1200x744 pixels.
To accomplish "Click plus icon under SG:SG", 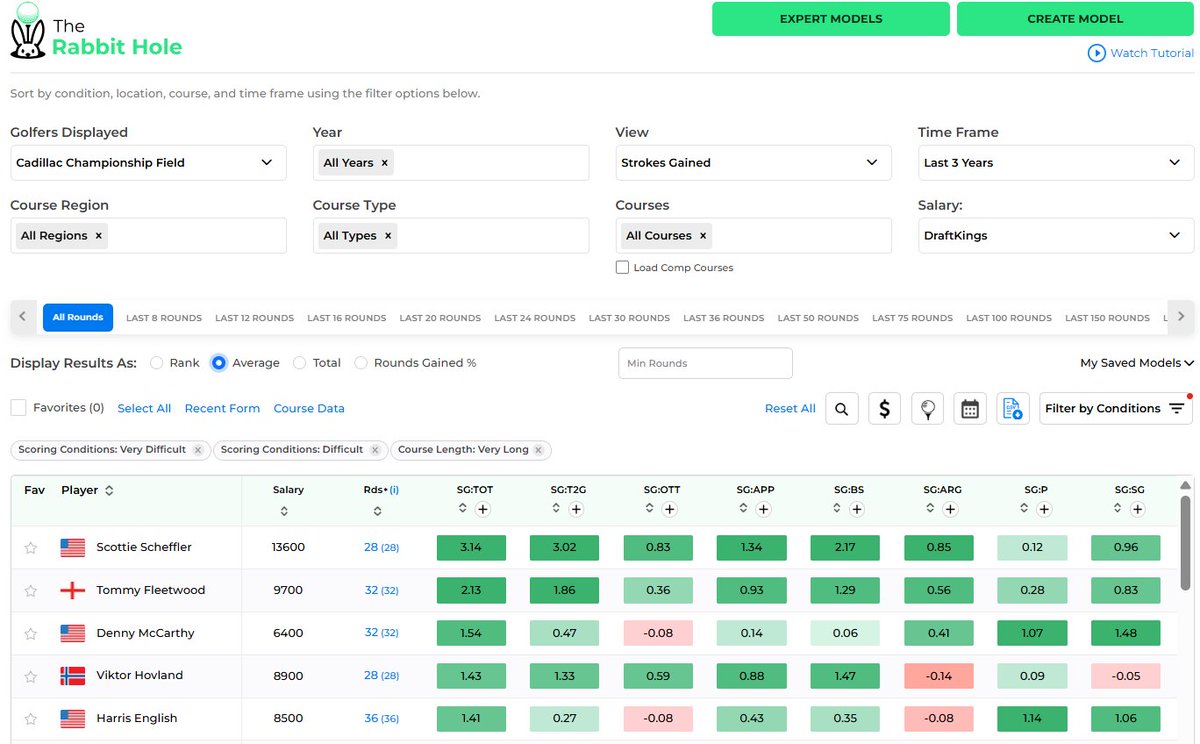I will (x=1137, y=509).
